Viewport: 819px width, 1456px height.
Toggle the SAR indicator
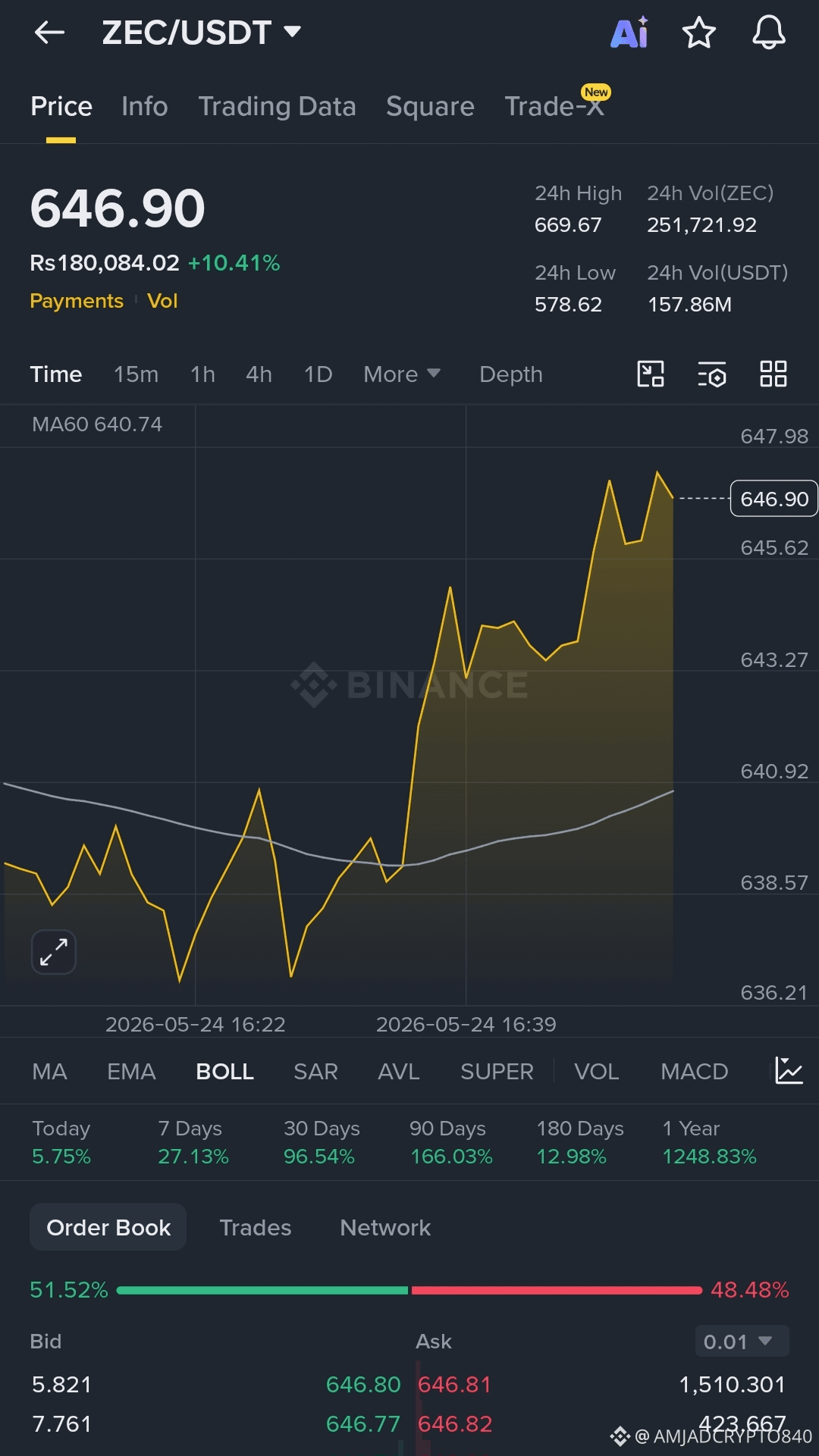click(315, 1072)
